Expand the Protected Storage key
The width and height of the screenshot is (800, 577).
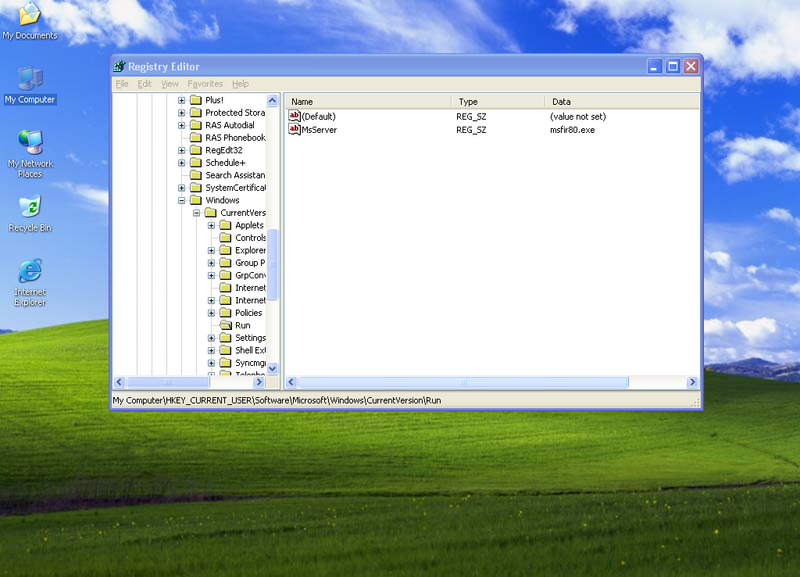[x=182, y=113]
